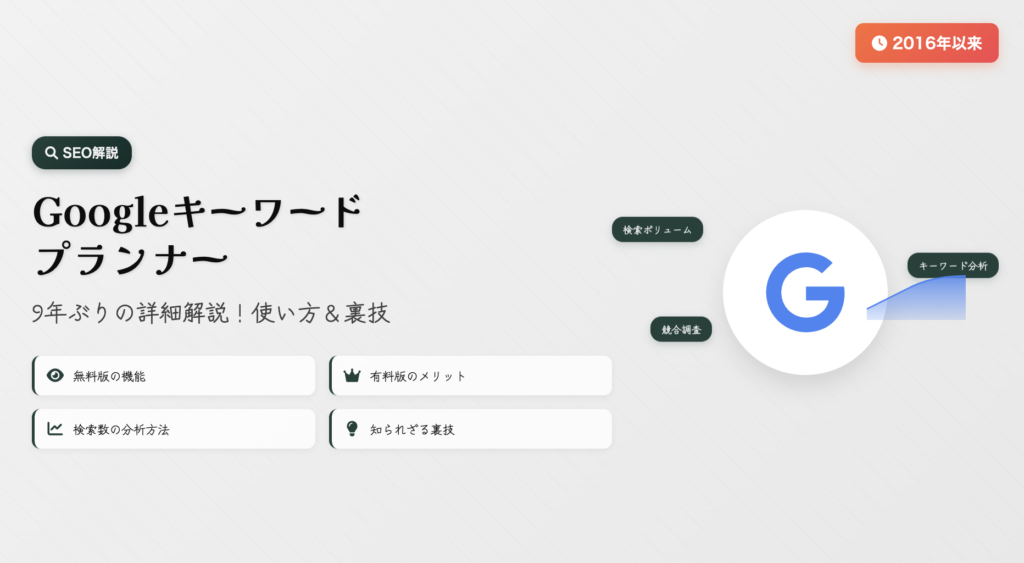Click the lightbulb icon for 知られざる裏技
The width and height of the screenshot is (1024, 563).
click(352, 429)
